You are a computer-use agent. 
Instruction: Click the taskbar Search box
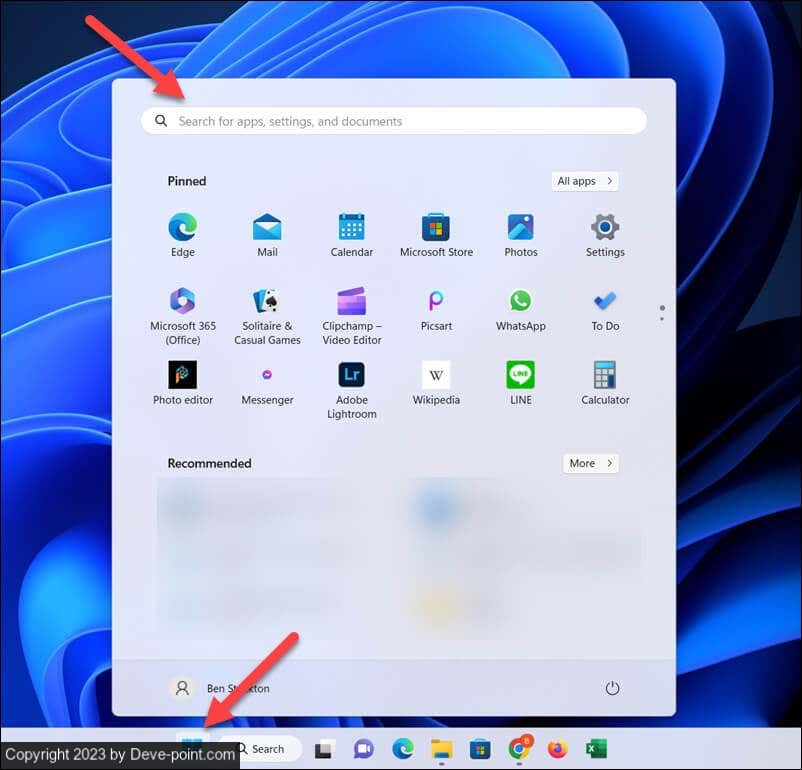(260, 749)
